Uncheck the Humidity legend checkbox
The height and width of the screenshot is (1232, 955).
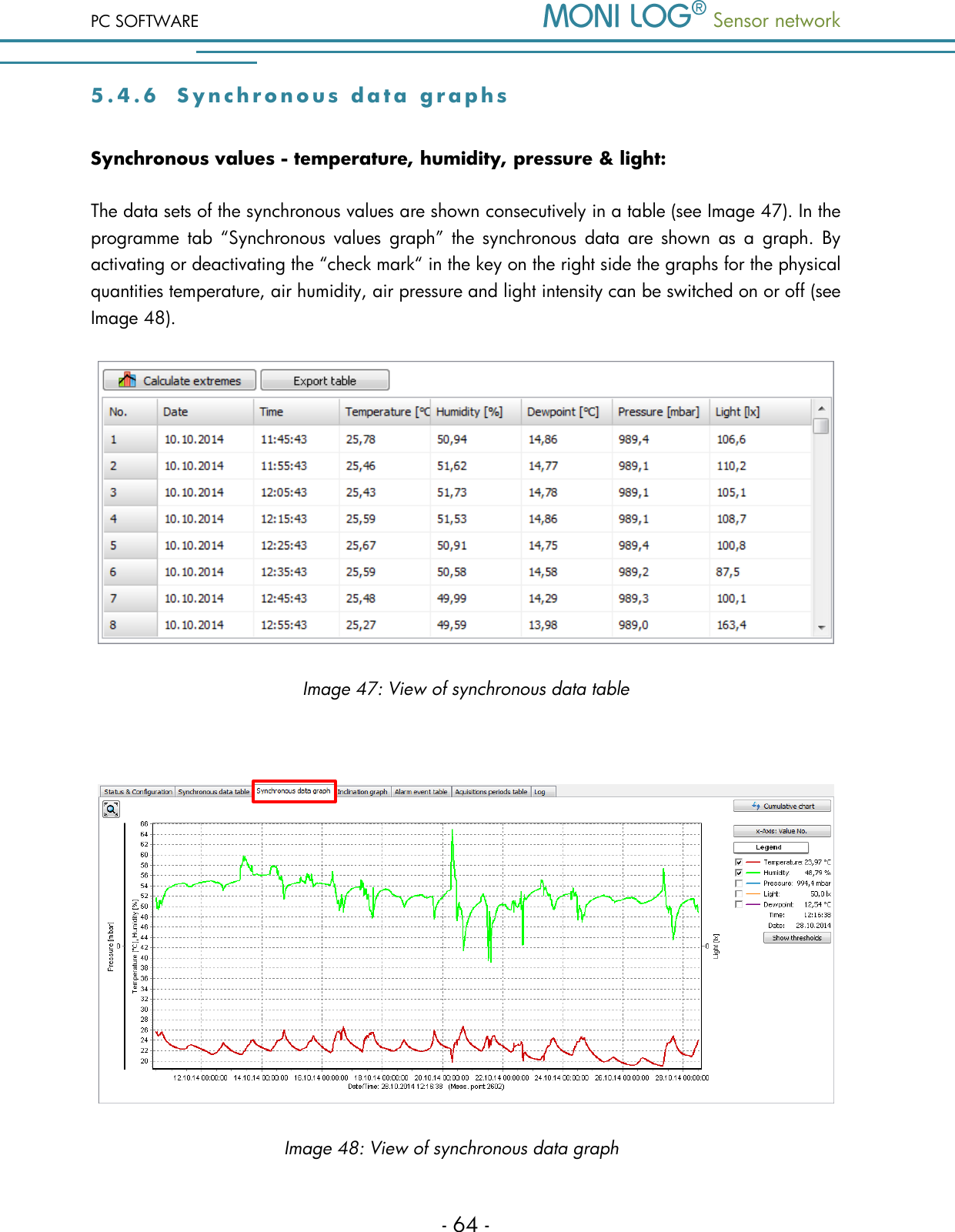pos(739,873)
